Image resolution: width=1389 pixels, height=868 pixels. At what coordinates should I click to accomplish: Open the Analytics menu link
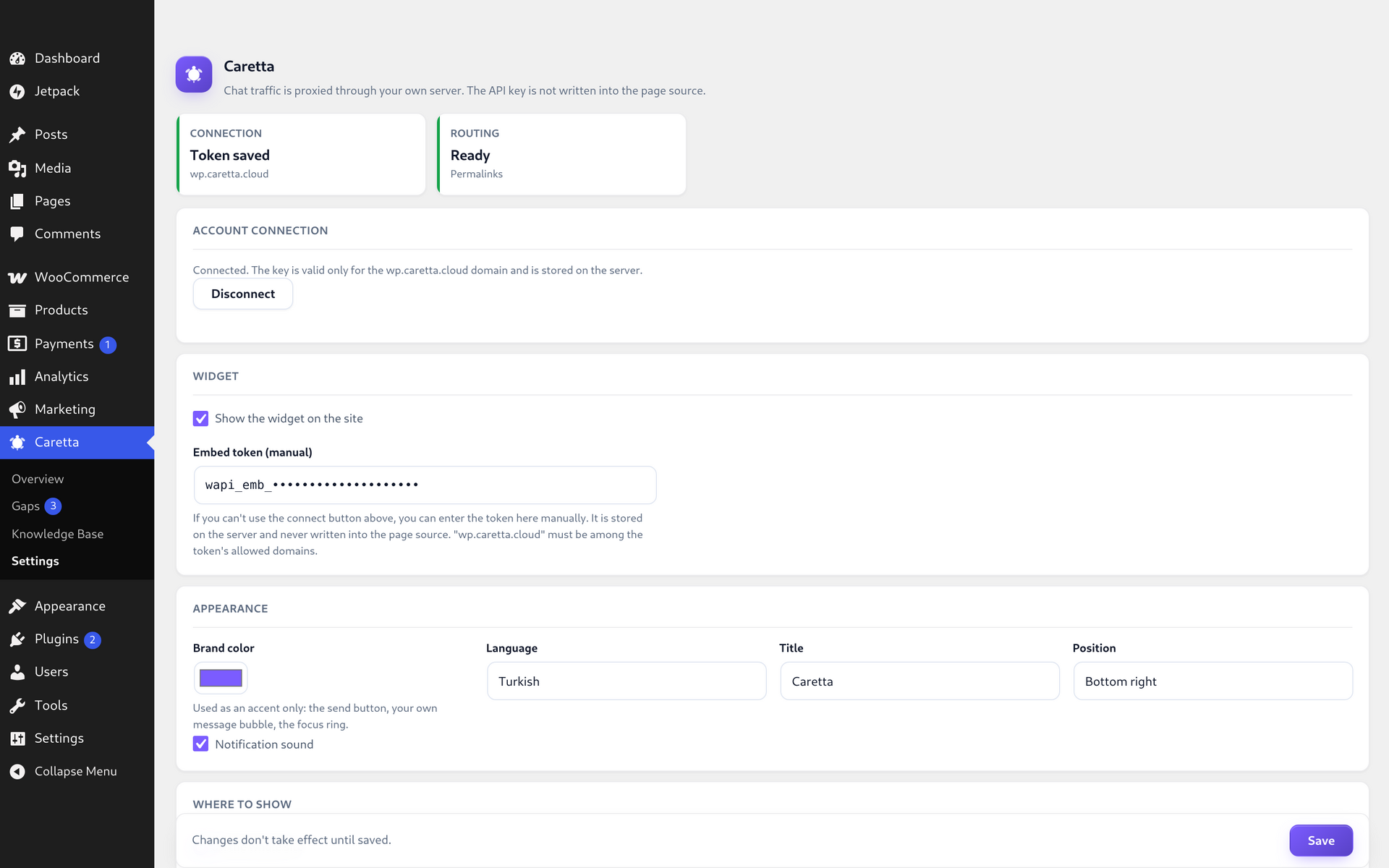click(x=77, y=377)
